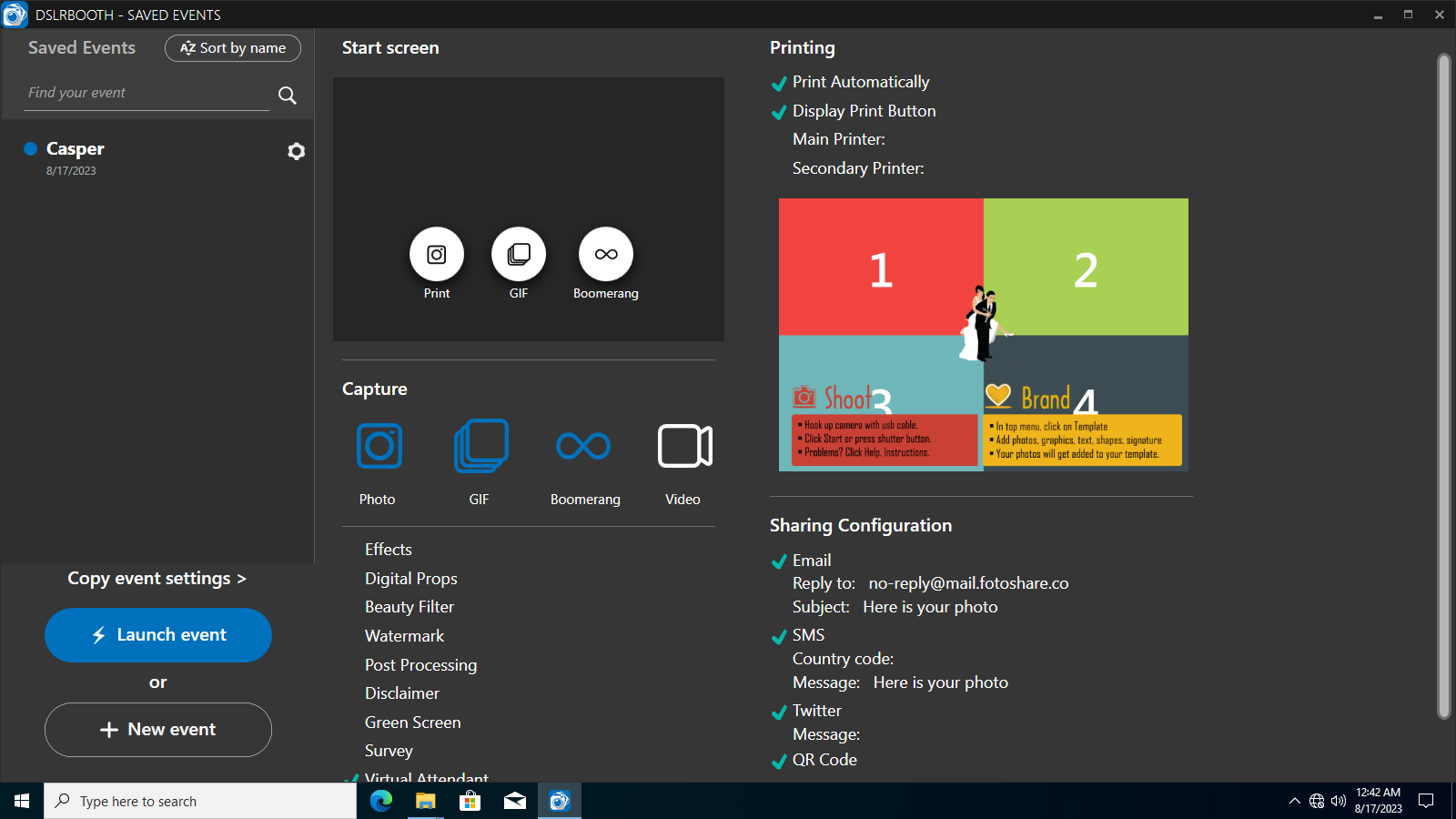
Task: Select the Photo capture mode icon
Action: tap(379, 446)
